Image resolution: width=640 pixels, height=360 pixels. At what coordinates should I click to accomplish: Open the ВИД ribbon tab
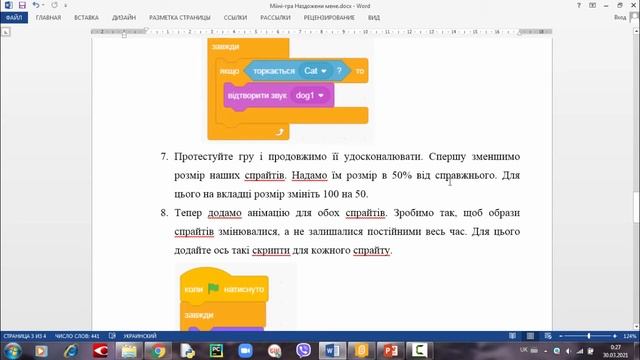point(373,18)
